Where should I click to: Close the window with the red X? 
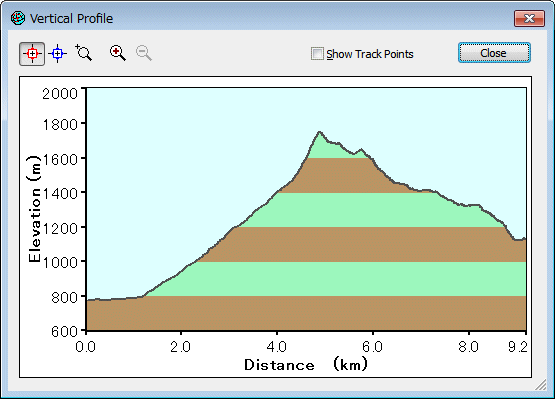(x=529, y=18)
